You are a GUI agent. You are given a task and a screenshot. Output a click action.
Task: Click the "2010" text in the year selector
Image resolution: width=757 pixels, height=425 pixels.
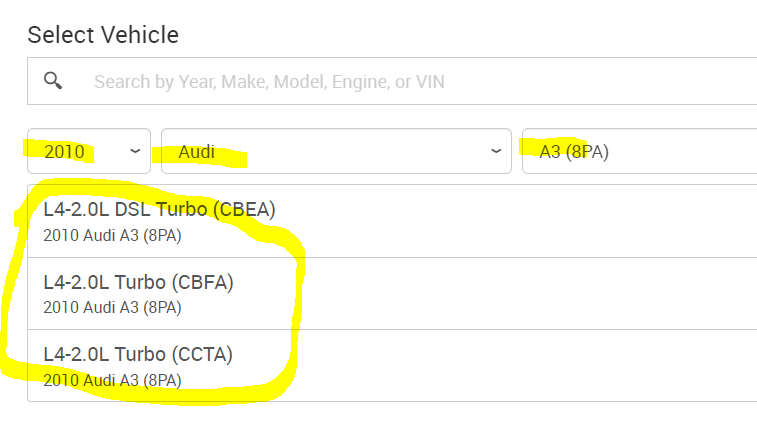tap(64, 152)
